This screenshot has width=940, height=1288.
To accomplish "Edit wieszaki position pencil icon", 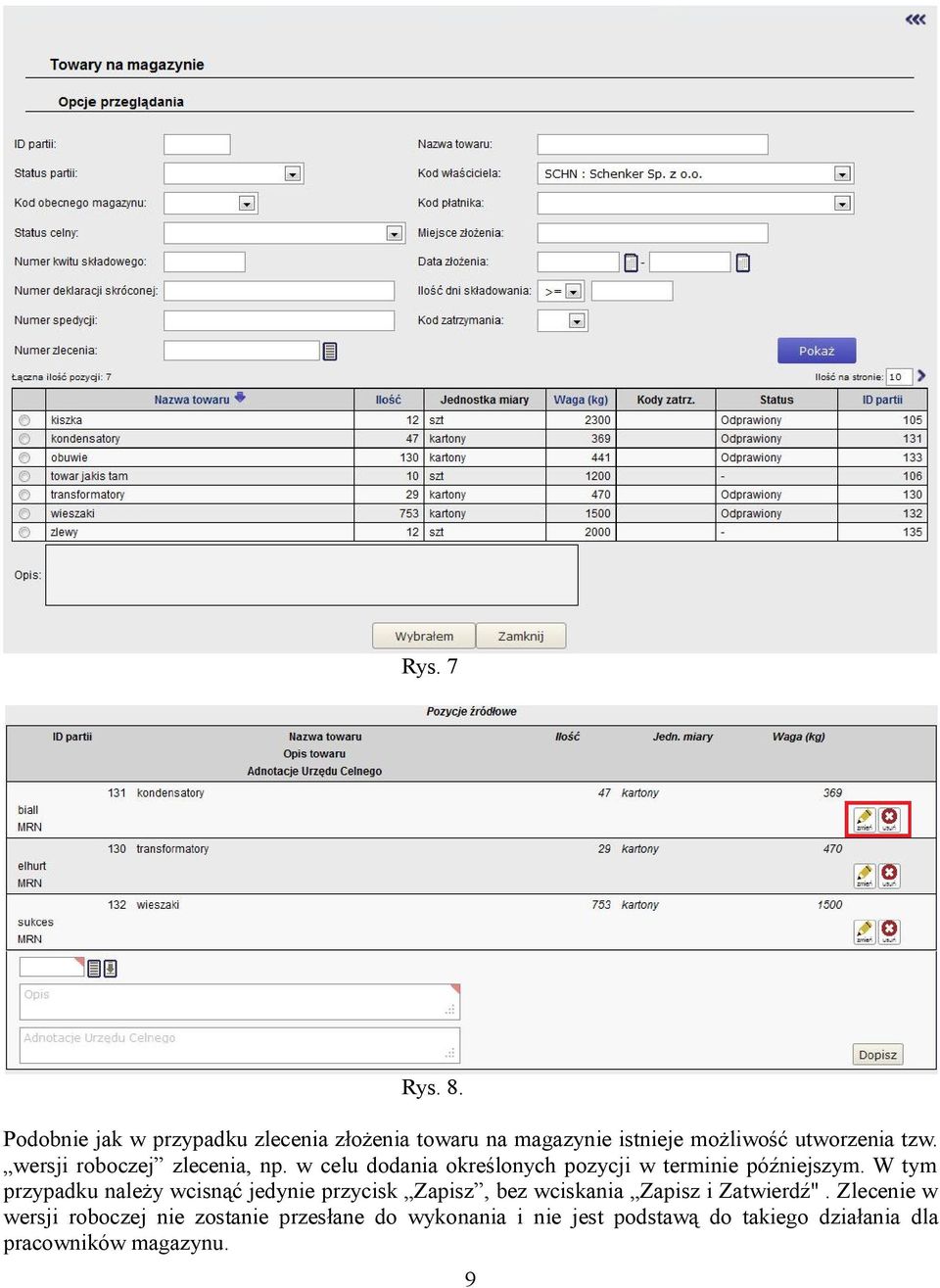I will tap(865, 930).
